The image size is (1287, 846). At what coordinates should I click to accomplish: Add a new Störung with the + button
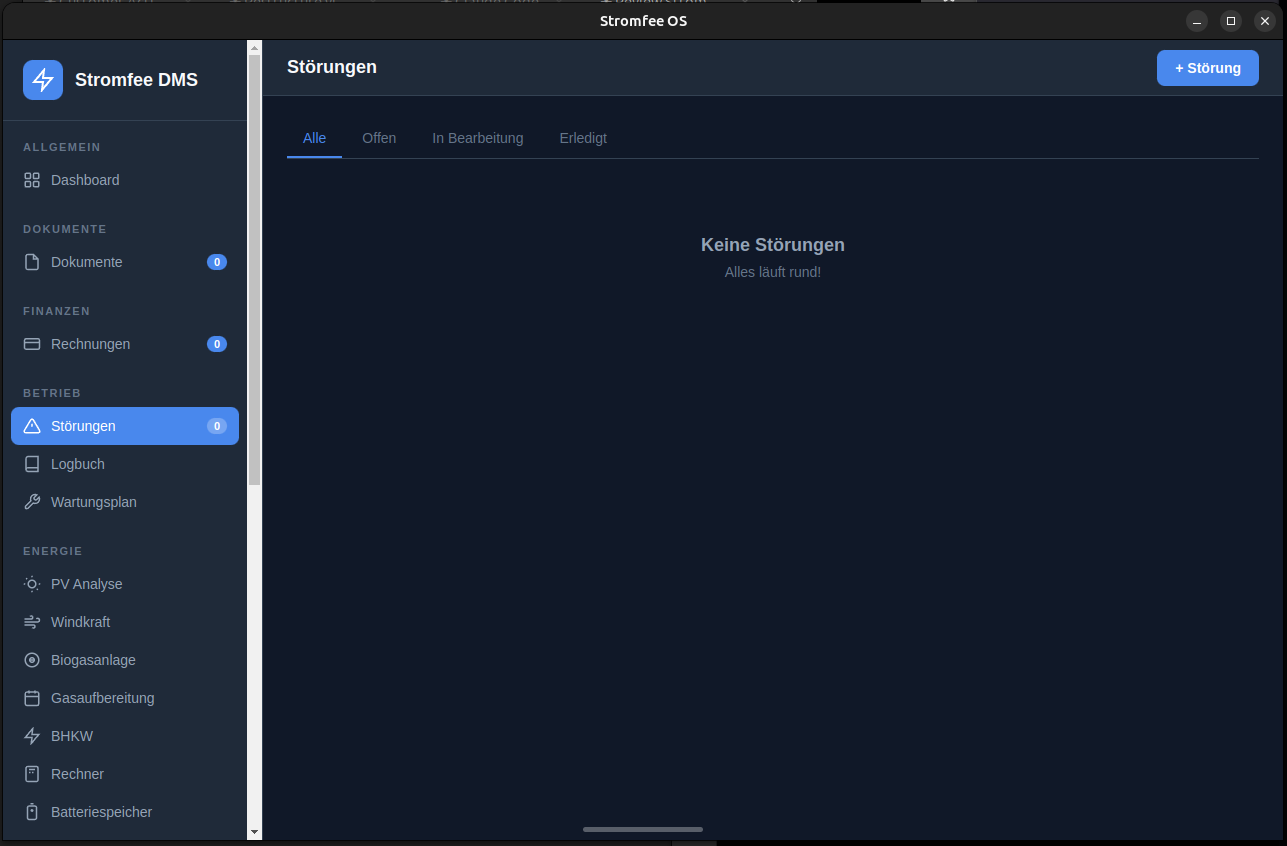click(1207, 68)
